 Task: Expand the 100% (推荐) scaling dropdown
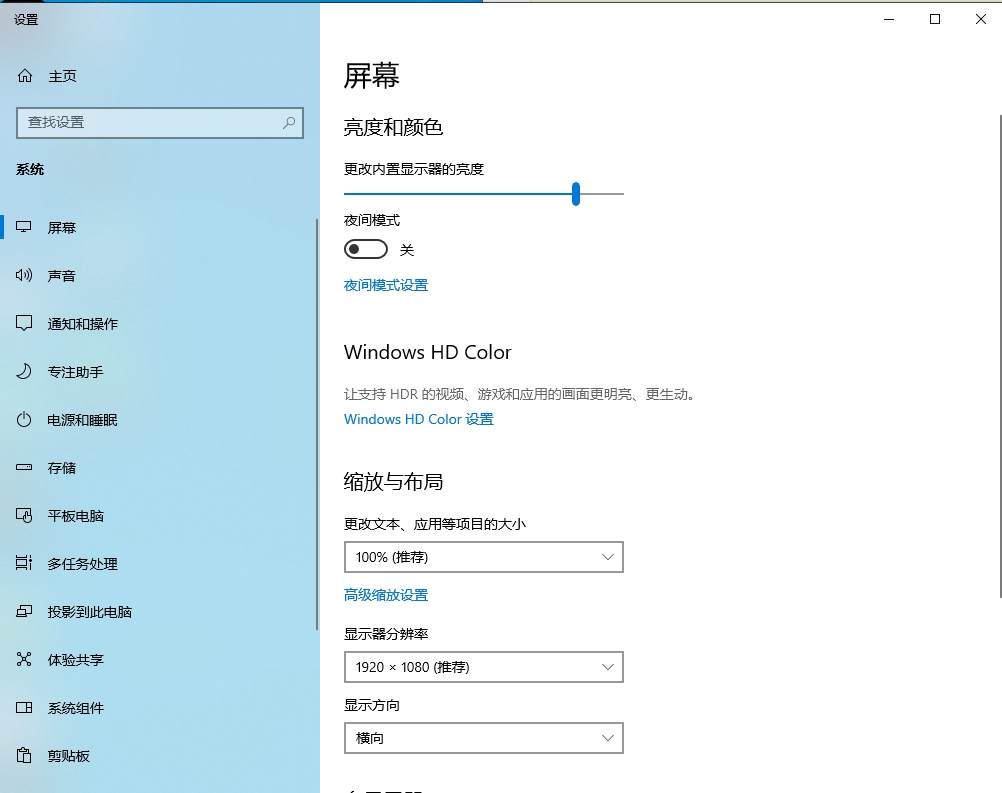point(483,557)
